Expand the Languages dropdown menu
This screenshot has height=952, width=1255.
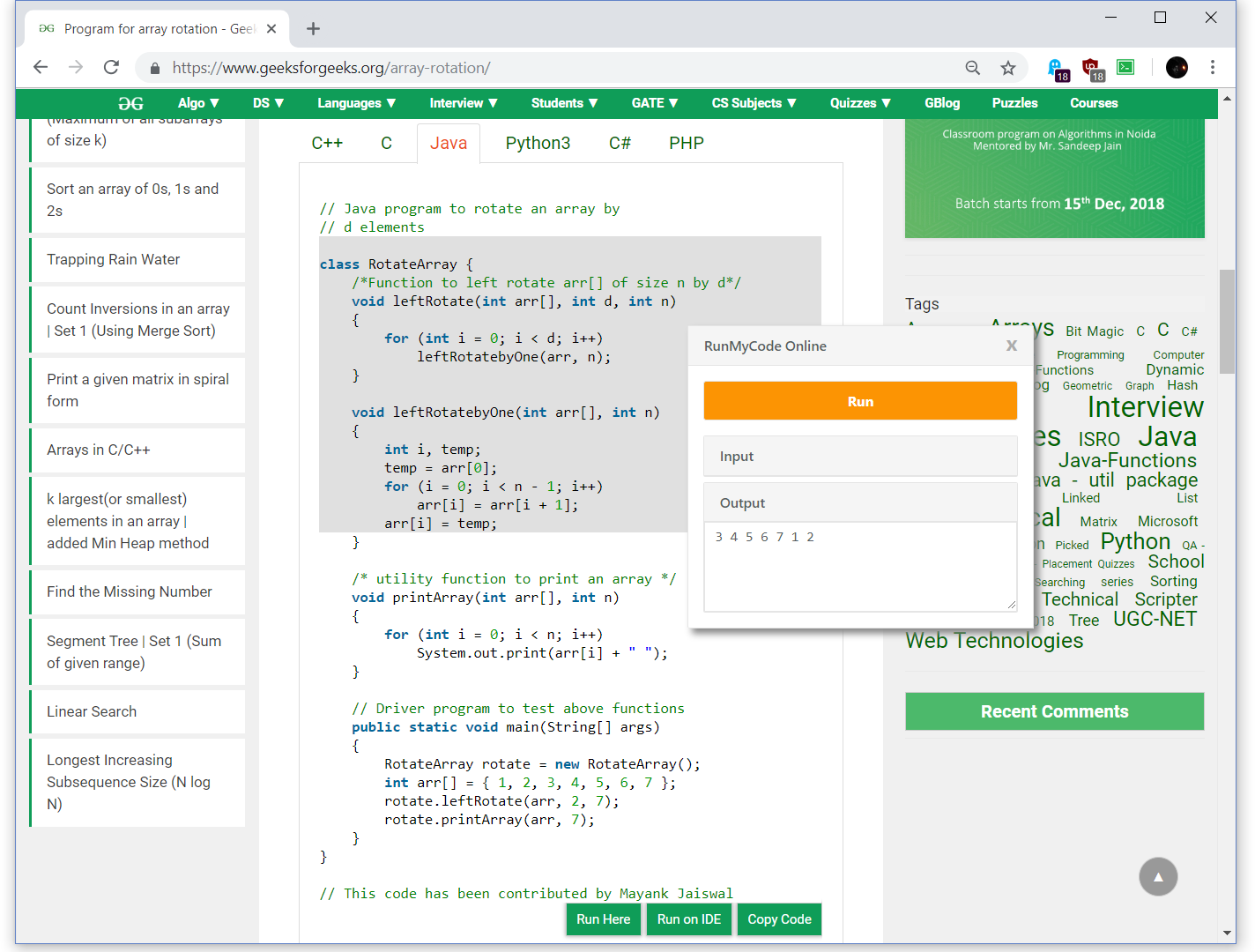click(x=356, y=103)
